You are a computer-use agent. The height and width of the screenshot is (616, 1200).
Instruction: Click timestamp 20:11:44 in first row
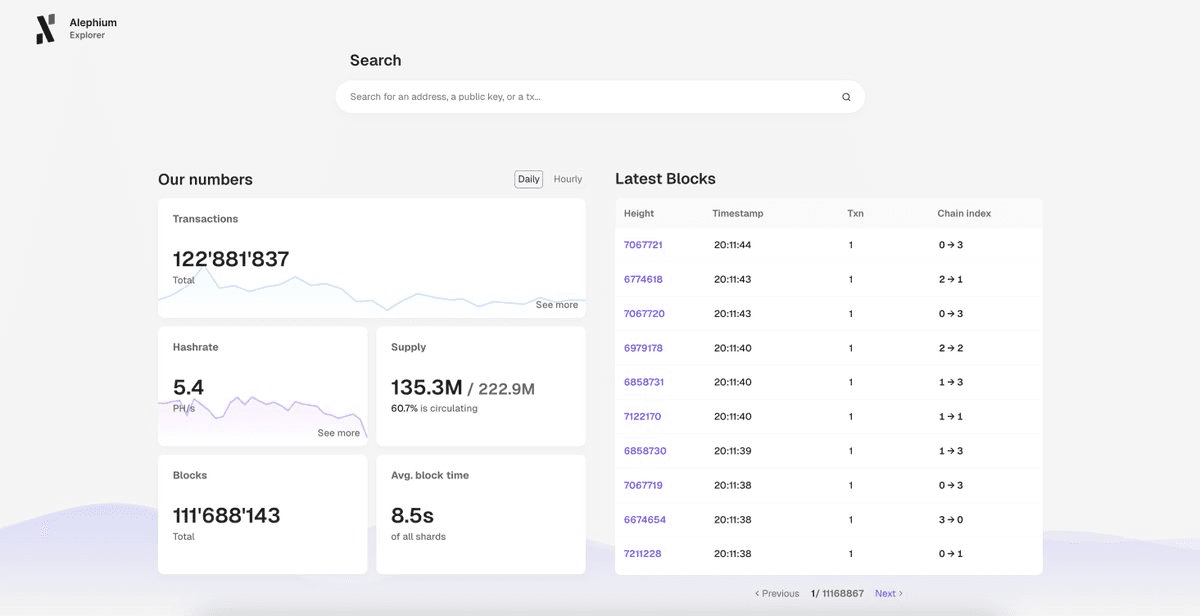[733, 245]
